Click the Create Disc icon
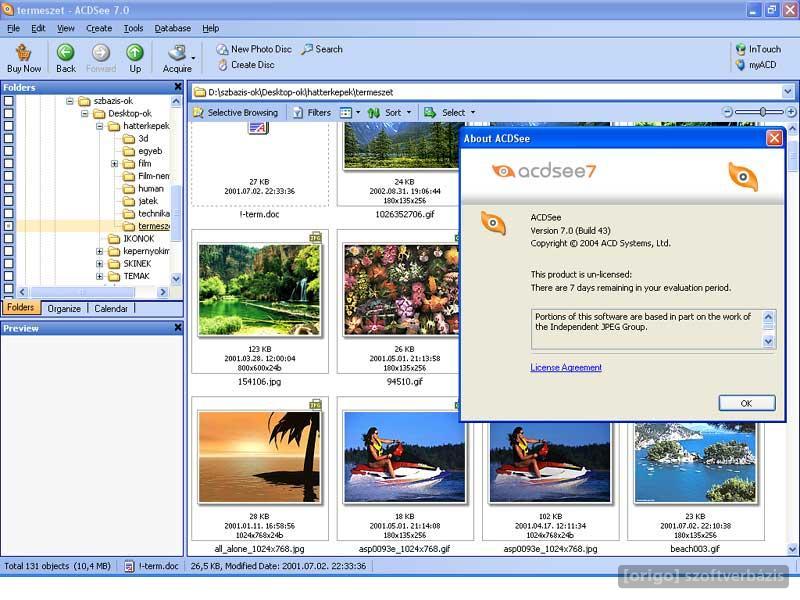The width and height of the screenshot is (800, 600). click(222, 65)
